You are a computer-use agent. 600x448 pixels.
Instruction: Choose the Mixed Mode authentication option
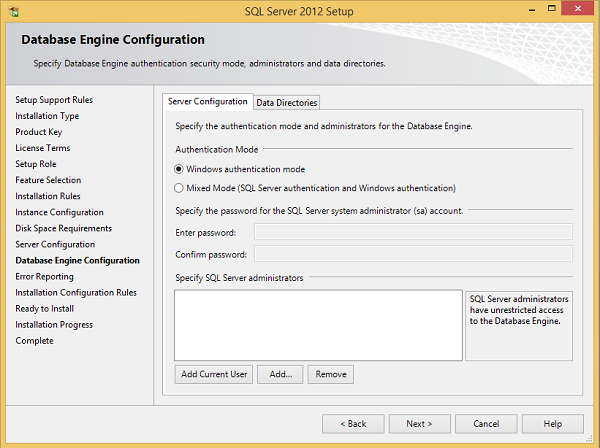click(x=179, y=187)
